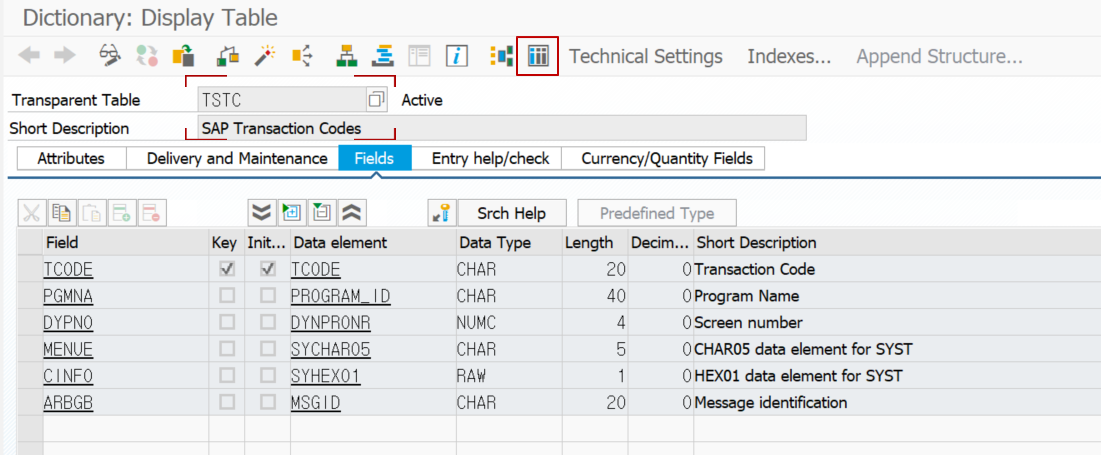Click the Active/Inactive switch icon
Viewport: 1101px width, 455px height.
pos(147,55)
